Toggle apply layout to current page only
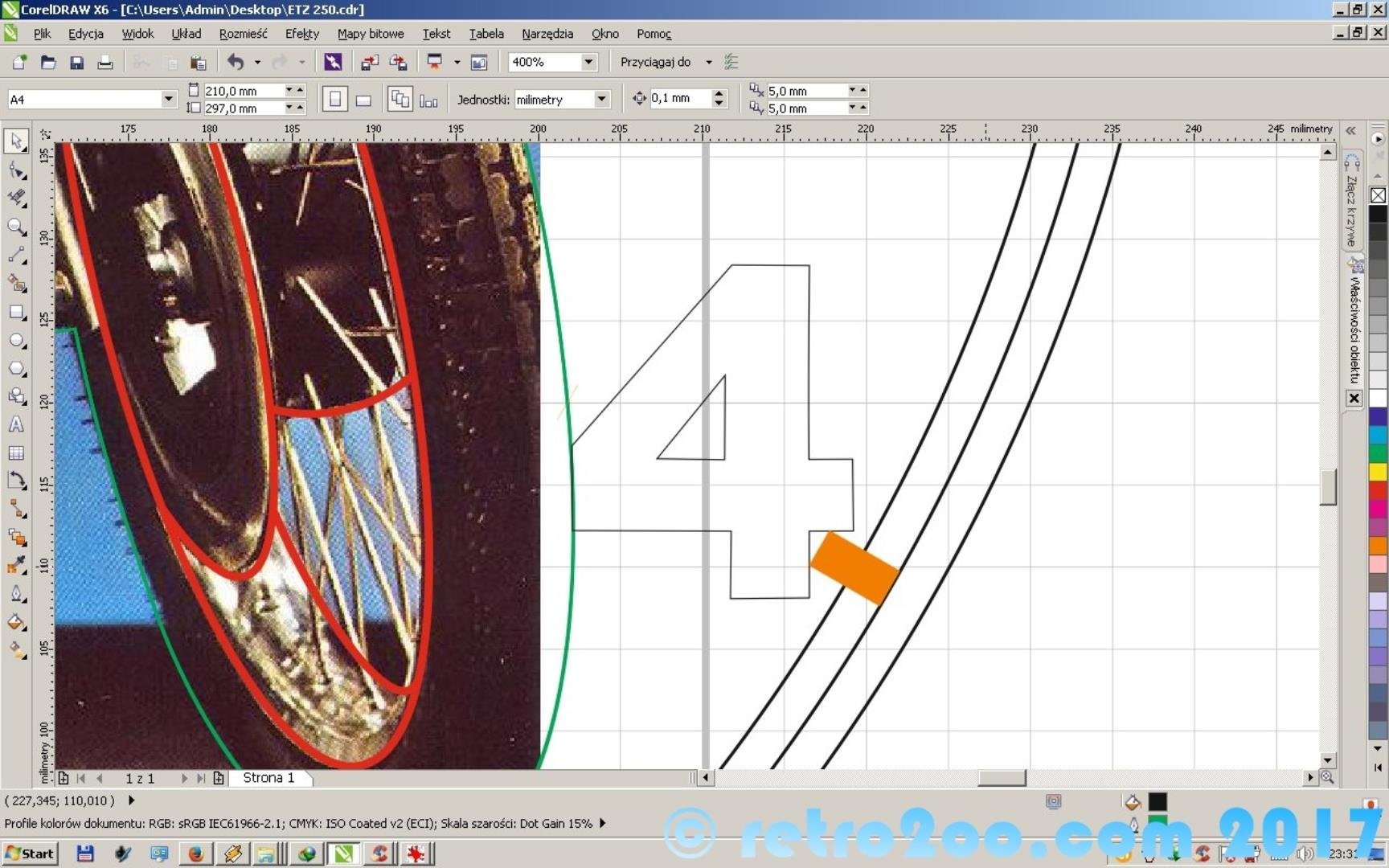Screen dimensions: 1389x868 [428, 100]
